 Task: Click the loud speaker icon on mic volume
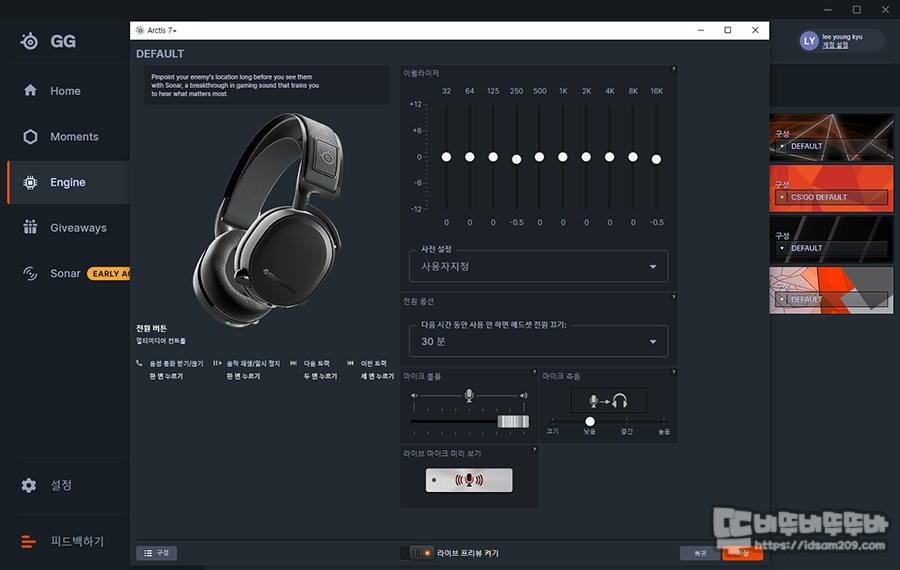523,395
